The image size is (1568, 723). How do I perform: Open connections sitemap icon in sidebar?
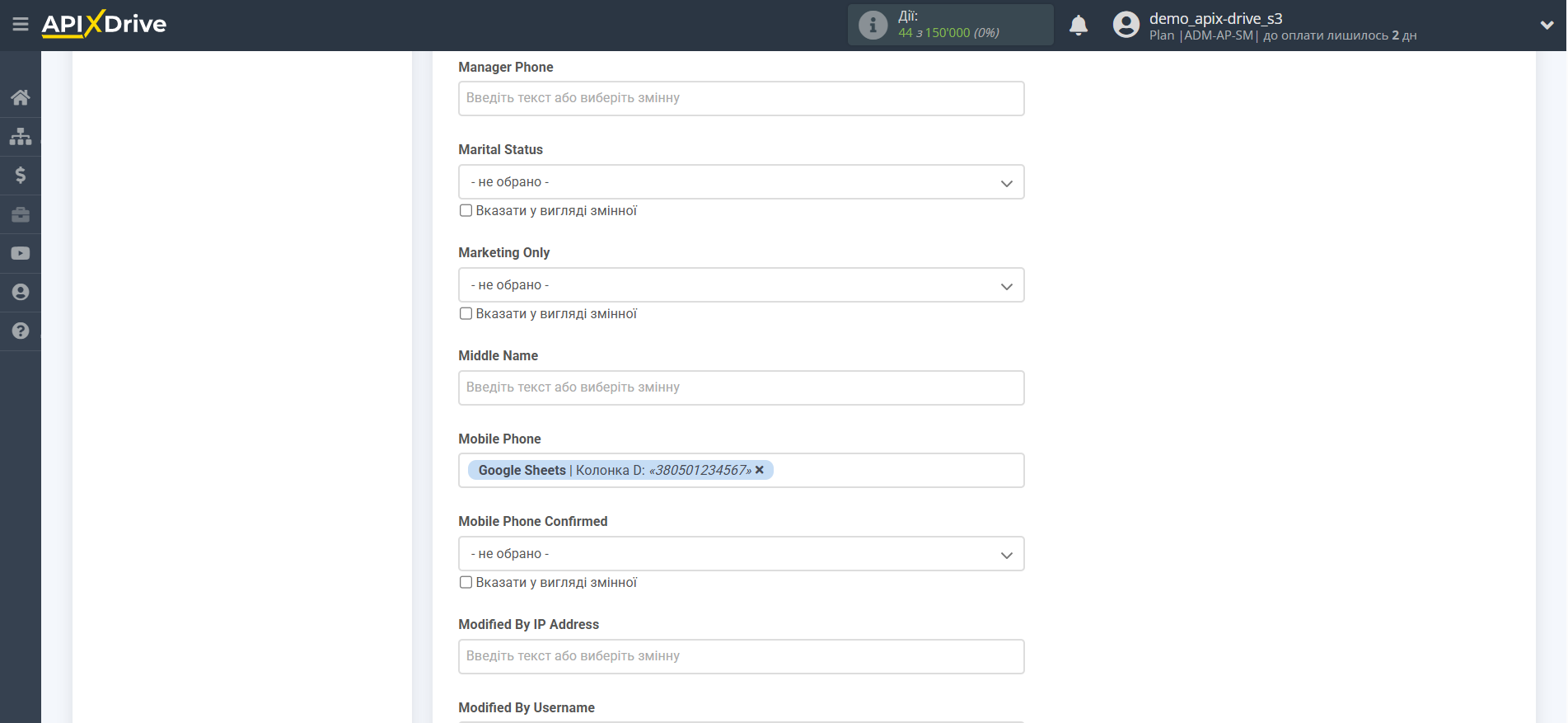[21, 136]
